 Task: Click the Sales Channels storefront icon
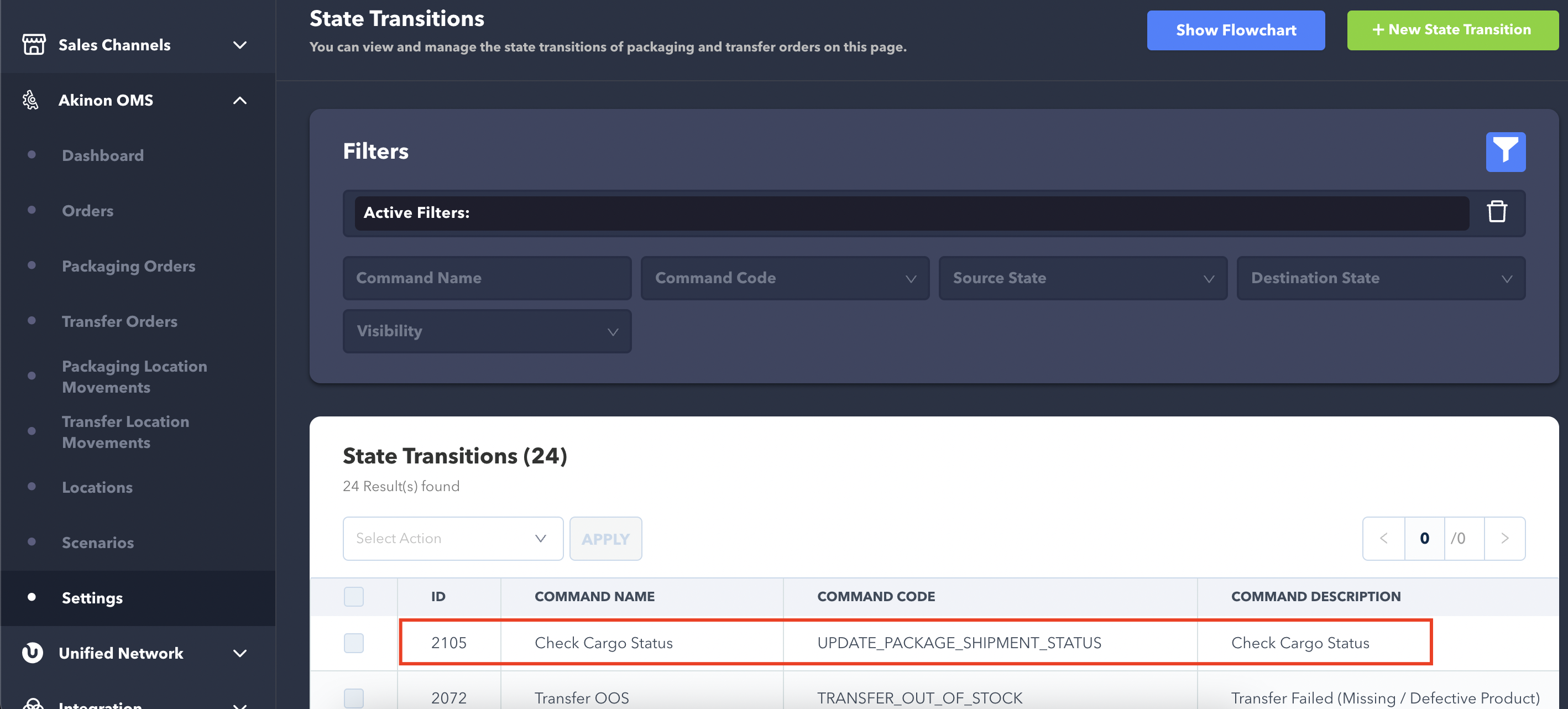click(x=34, y=44)
